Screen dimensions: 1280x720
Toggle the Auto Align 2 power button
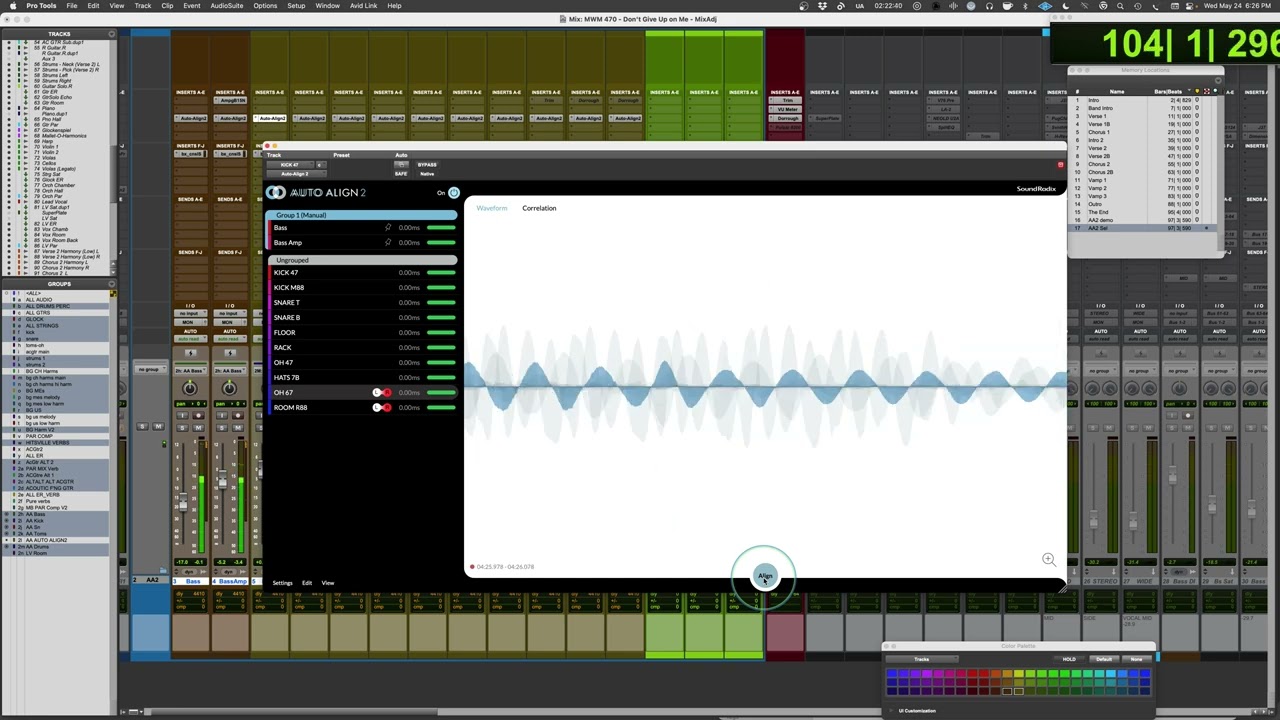(x=453, y=193)
